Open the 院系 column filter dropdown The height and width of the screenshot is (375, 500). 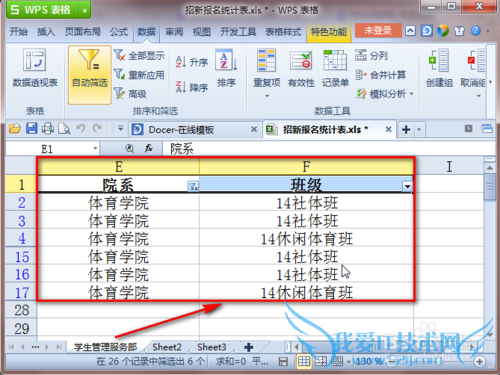(193, 187)
